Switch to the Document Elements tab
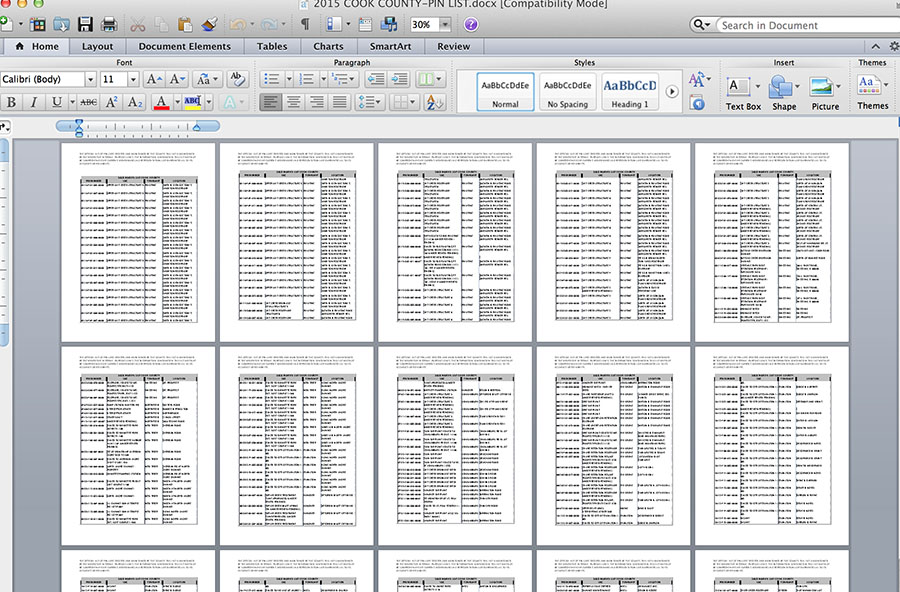Screen dimensions: 900x592 pos(184,46)
